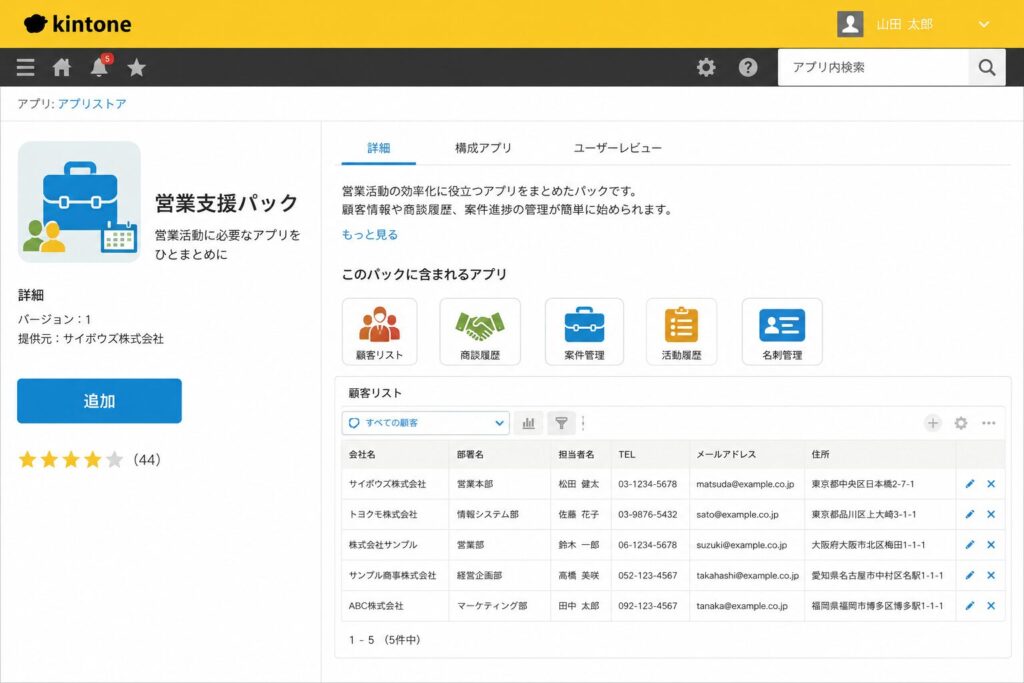Select the 案件管理 briefcase app icon
The image size is (1024, 683).
tap(584, 332)
